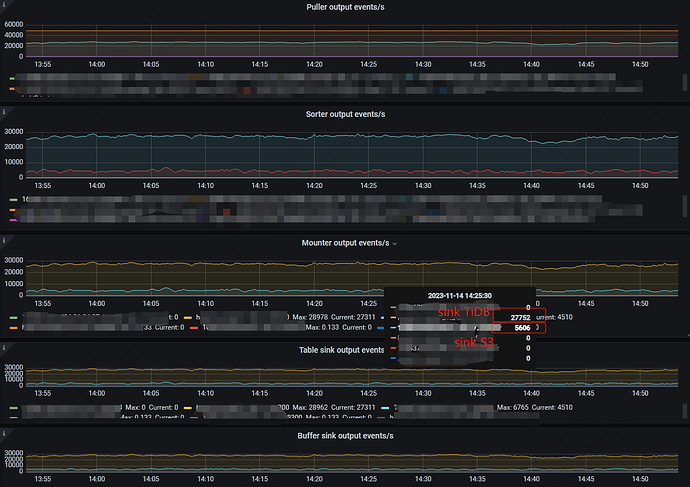
Task: Click the red line in Sorter graph
Action: (352, 171)
